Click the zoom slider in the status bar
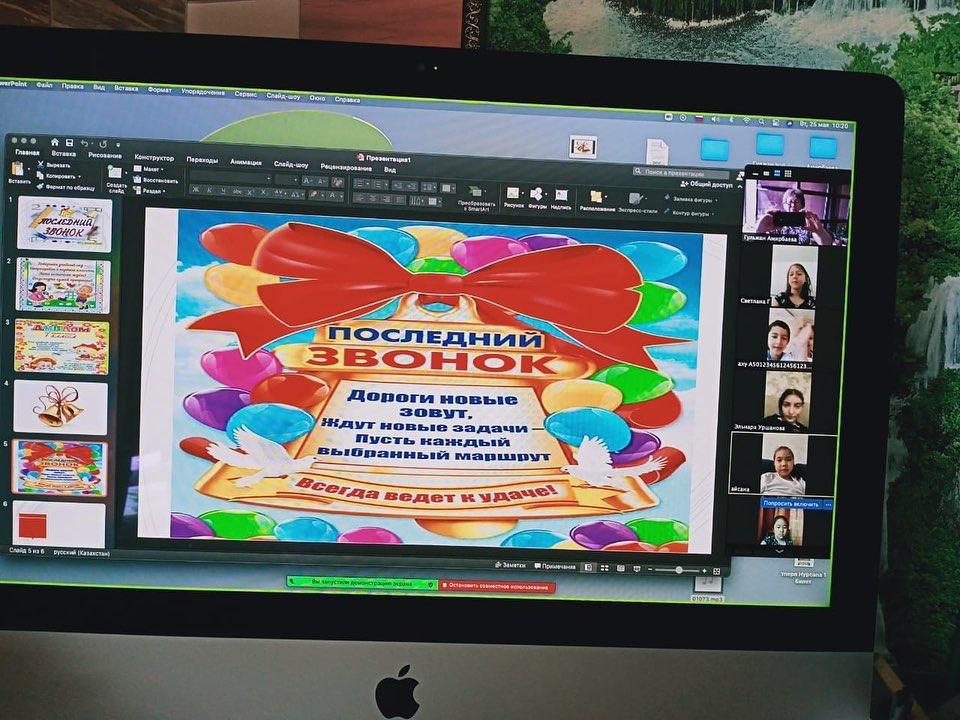Viewport: 960px width, 720px height. (x=677, y=570)
